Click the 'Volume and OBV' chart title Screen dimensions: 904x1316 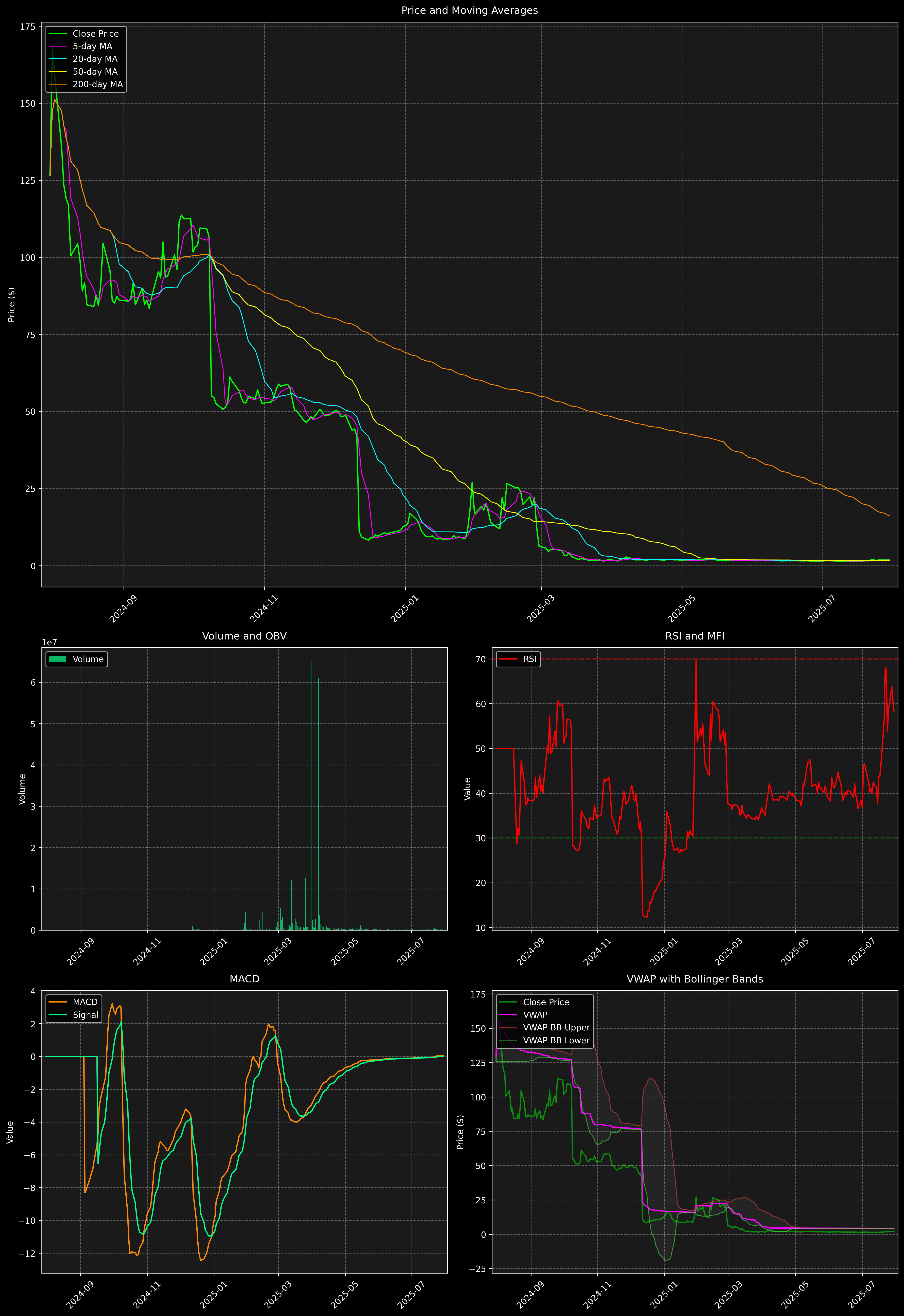coord(244,636)
